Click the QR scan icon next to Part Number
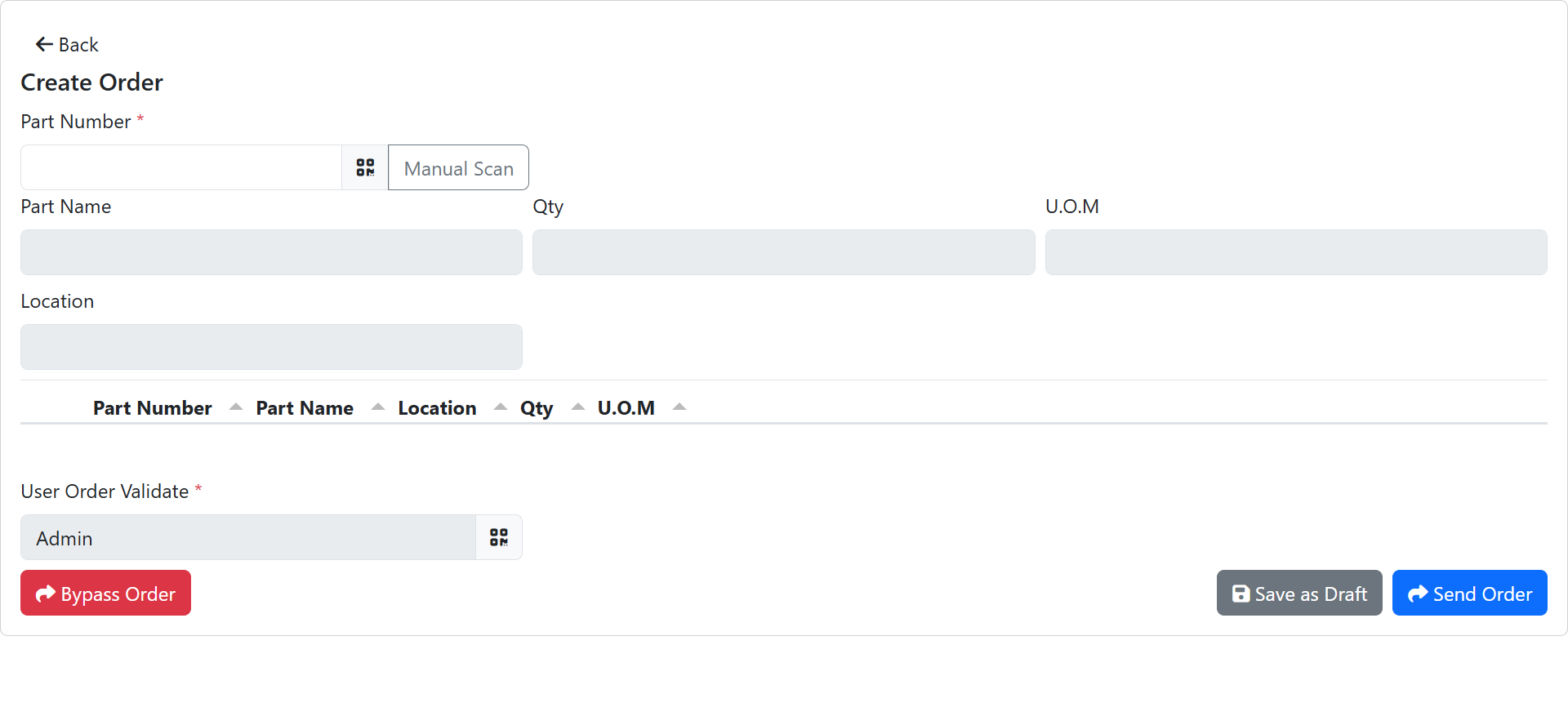This screenshot has width=1568, height=716. click(365, 167)
